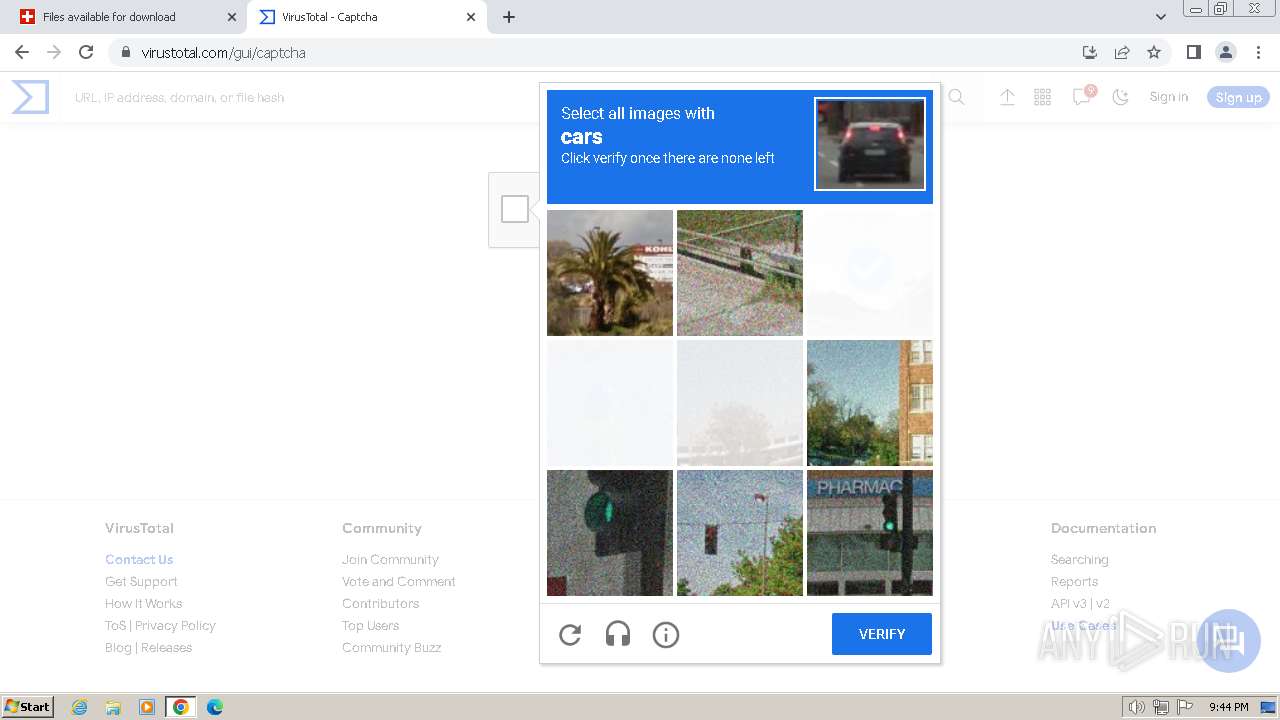
Task: Open captcha help information icon
Action: pyautogui.click(x=666, y=634)
